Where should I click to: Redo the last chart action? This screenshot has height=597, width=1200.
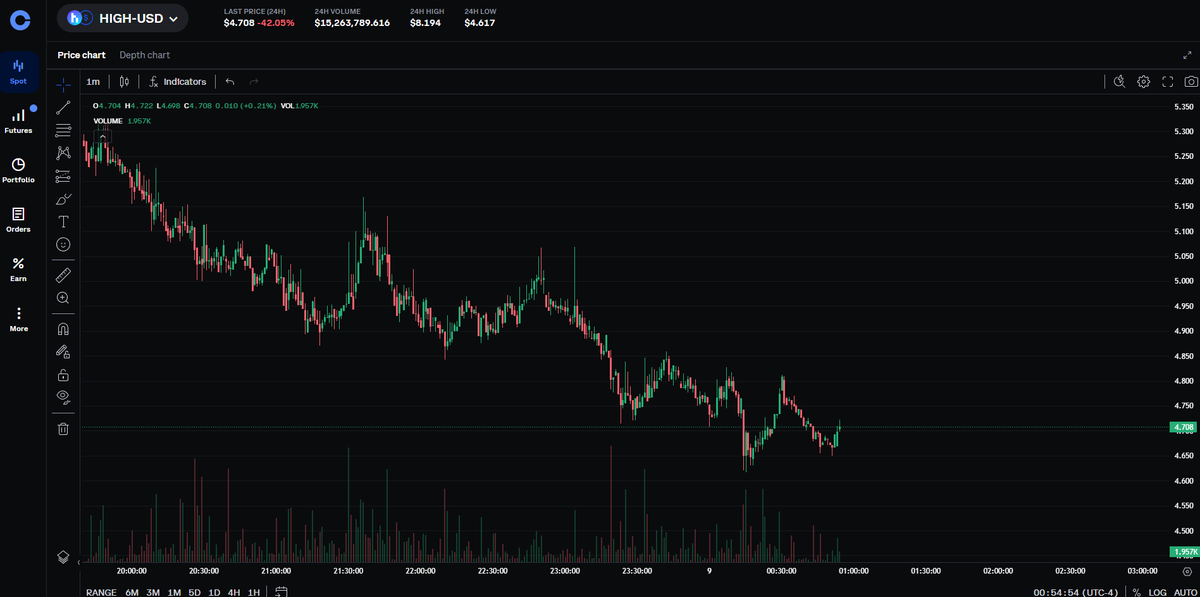click(x=254, y=81)
